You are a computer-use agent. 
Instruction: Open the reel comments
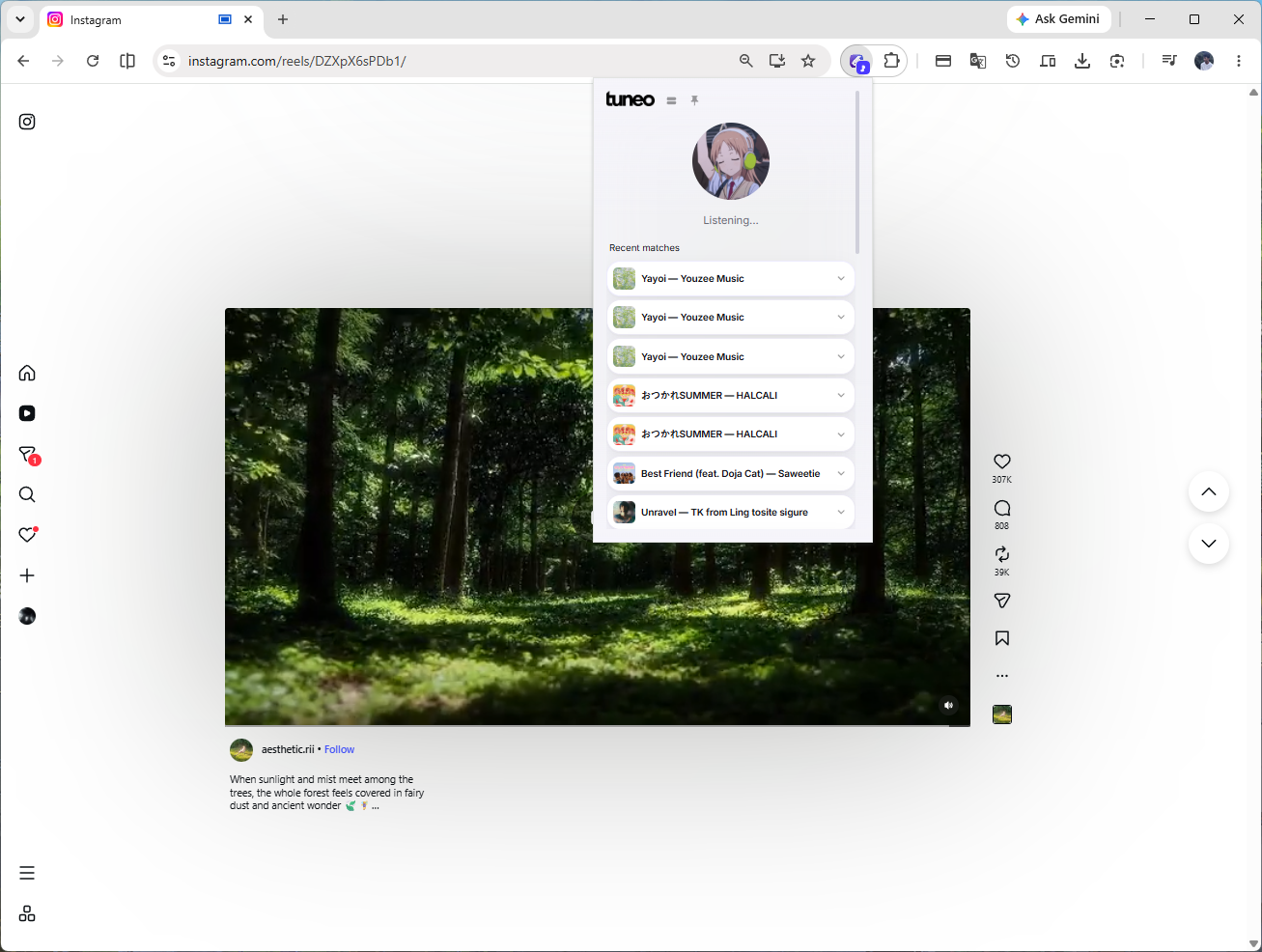[x=1002, y=508]
